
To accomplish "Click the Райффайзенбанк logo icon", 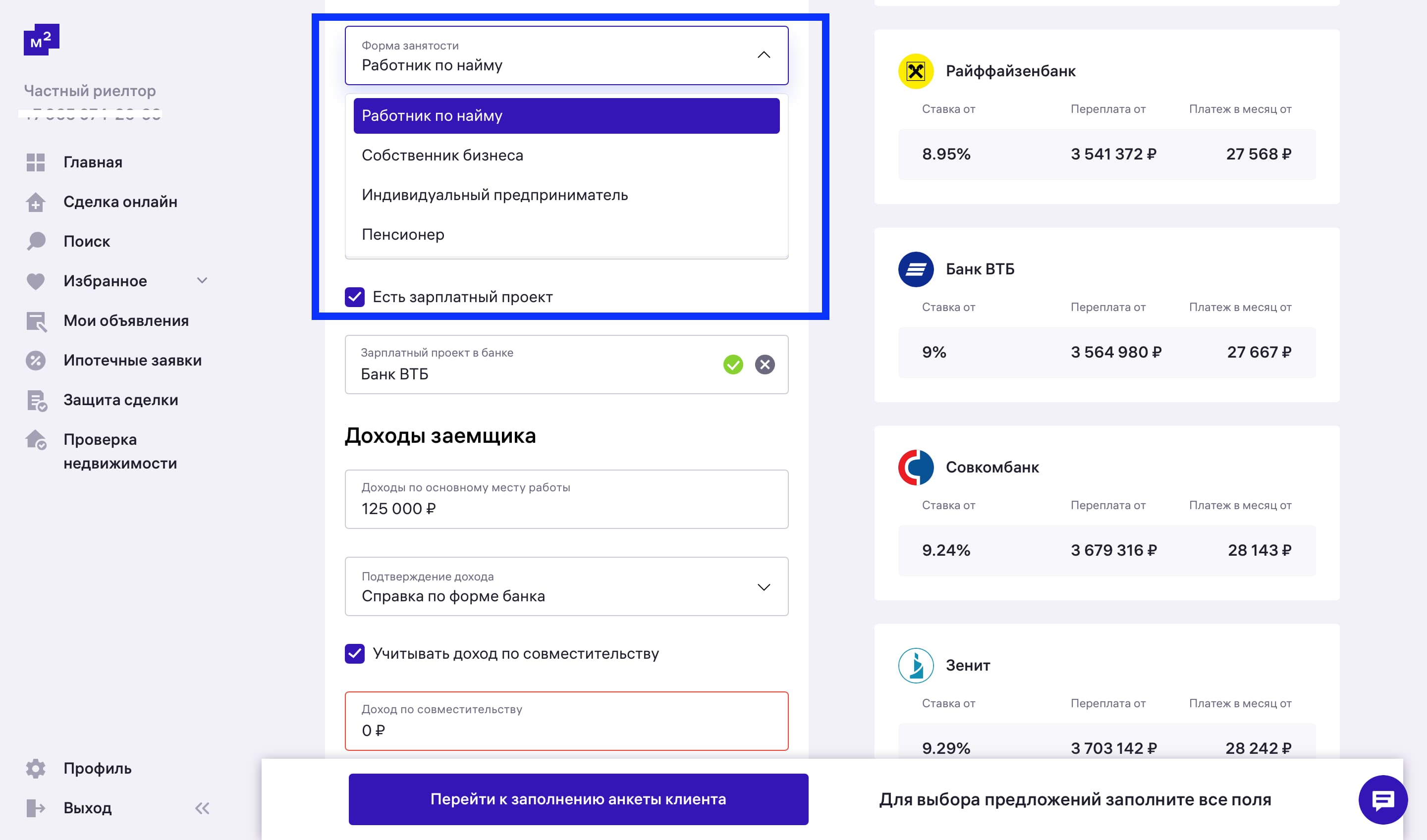I will click(x=916, y=71).
